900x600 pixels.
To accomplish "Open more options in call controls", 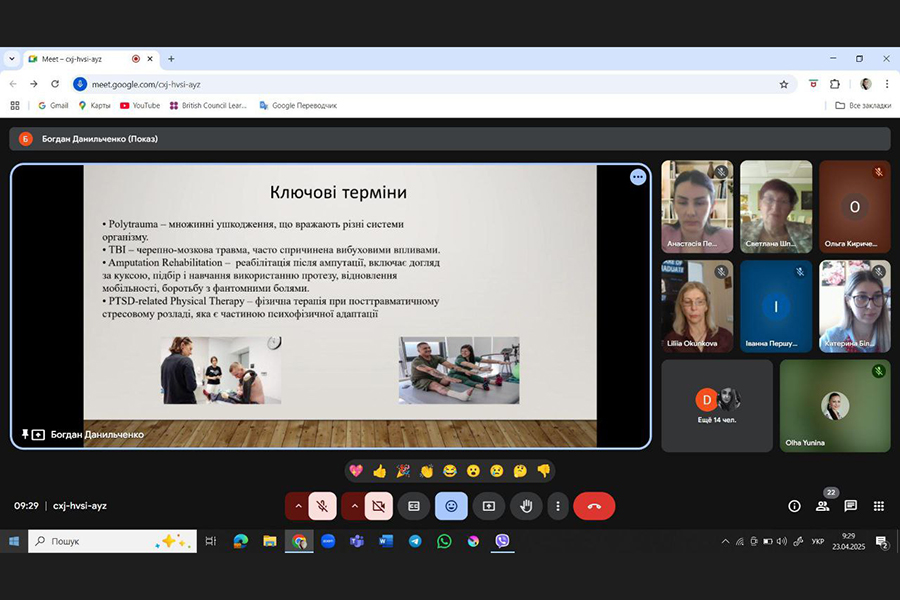I will [558, 506].
